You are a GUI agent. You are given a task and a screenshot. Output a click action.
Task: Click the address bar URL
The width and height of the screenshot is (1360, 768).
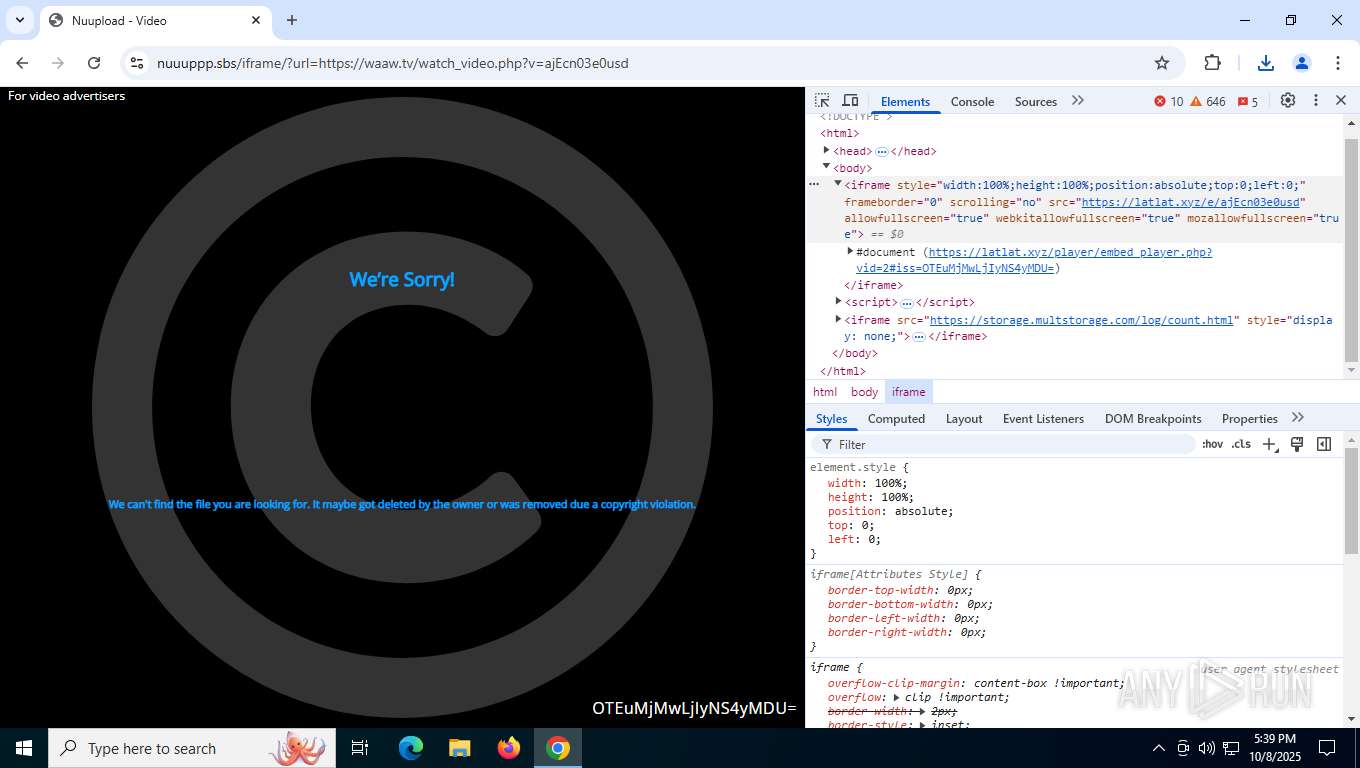(x=393, y=63)
